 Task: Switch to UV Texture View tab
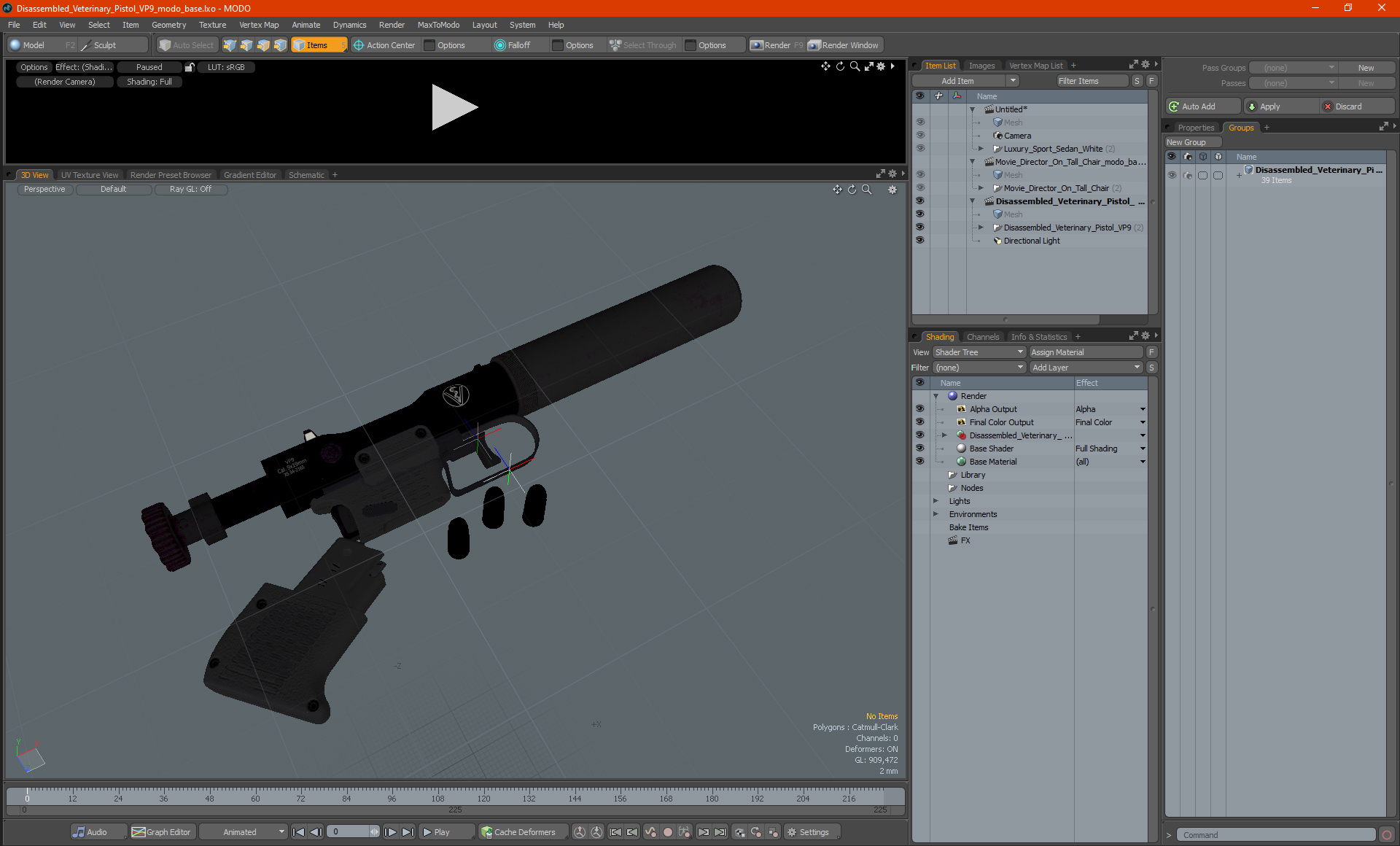(89, 175)
